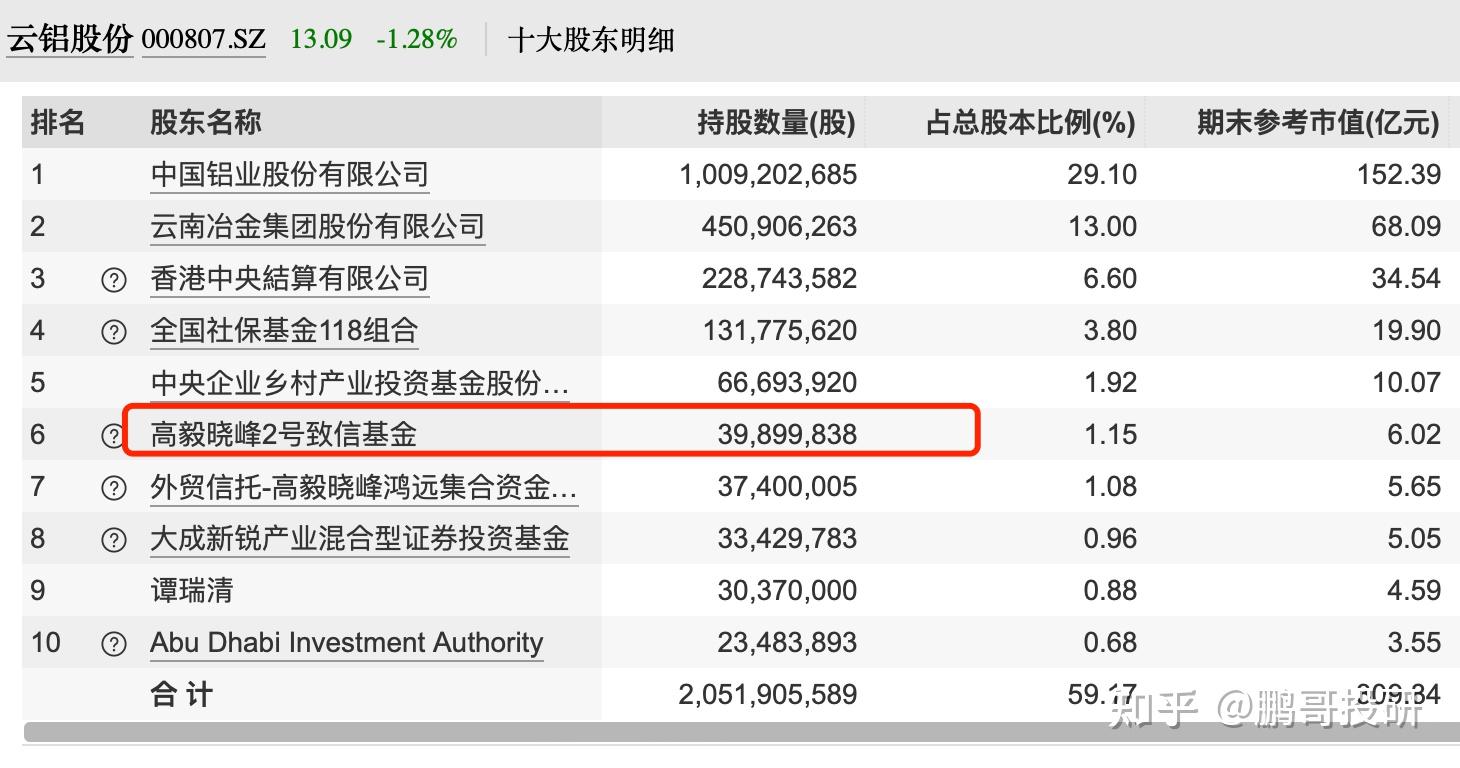Select market value 5.65

pos(1414,487)
